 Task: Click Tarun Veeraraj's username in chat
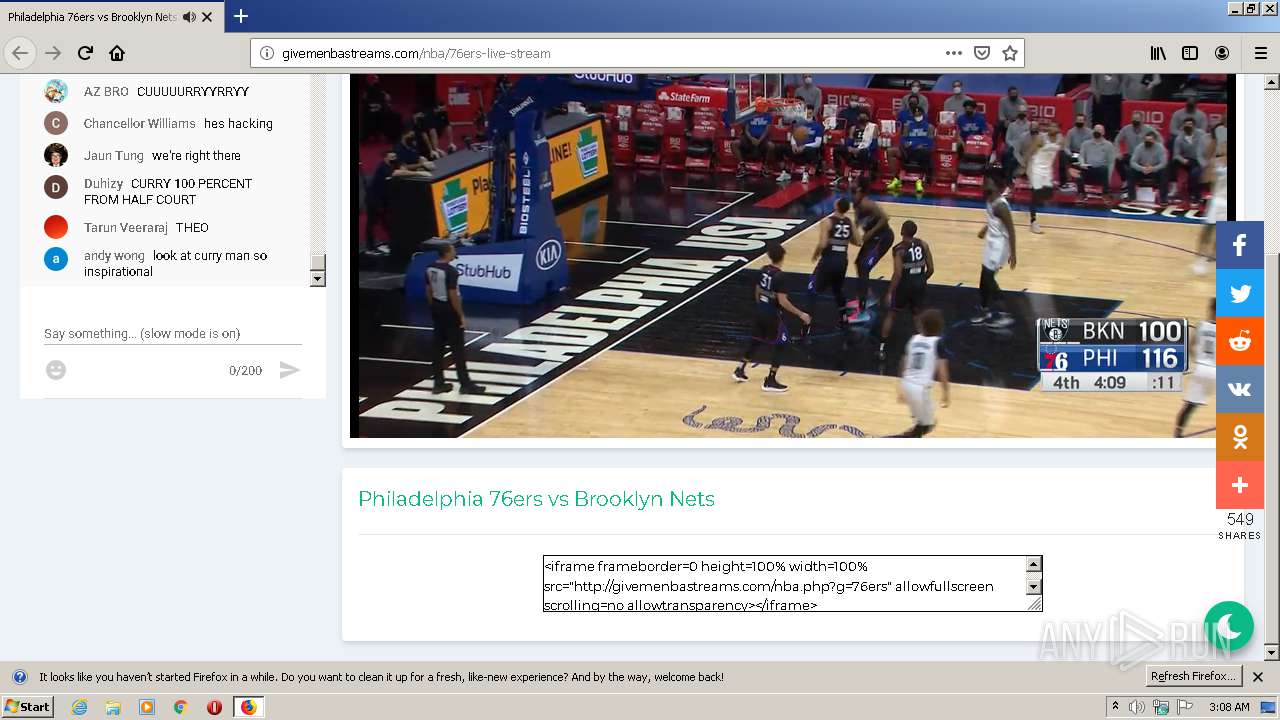[x=126, y=227]
